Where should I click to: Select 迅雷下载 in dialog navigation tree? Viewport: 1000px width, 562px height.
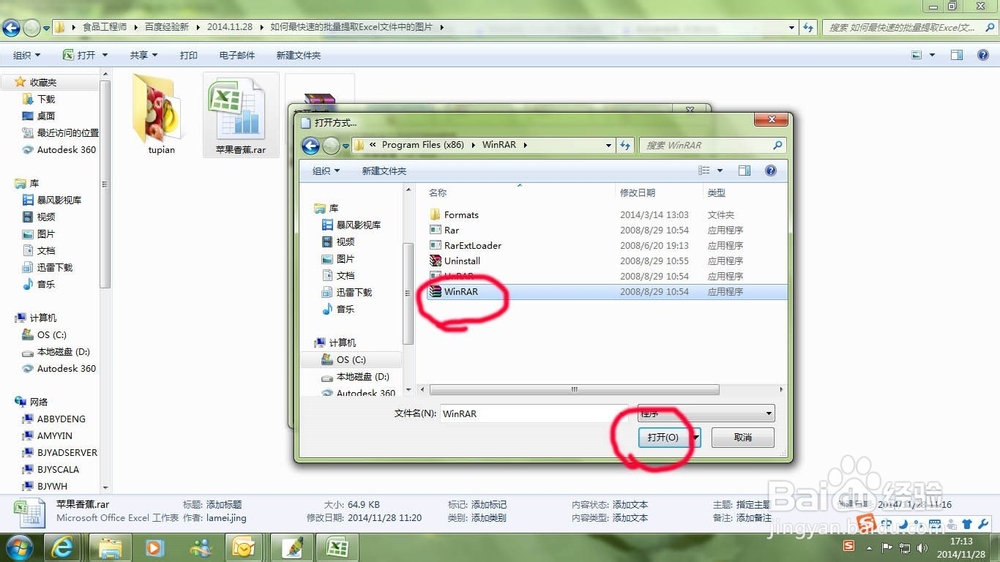[x=354, y=292]
